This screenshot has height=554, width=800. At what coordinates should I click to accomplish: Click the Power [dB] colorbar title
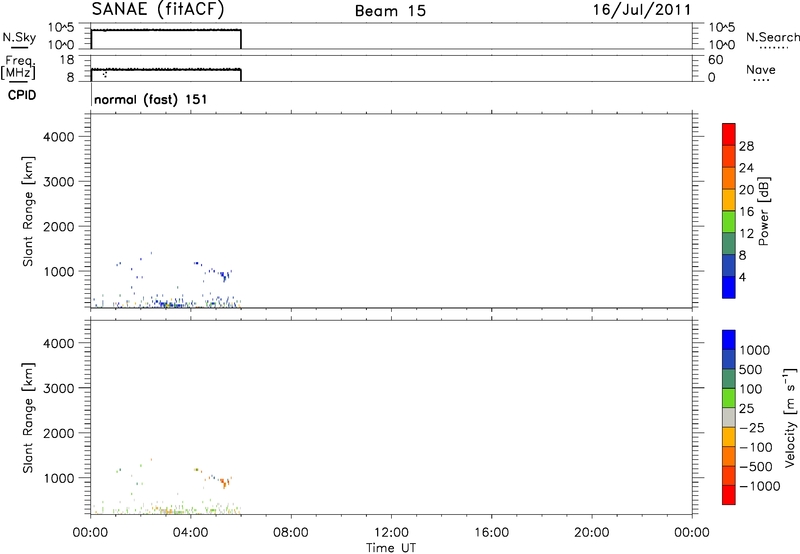pos(764,211)
